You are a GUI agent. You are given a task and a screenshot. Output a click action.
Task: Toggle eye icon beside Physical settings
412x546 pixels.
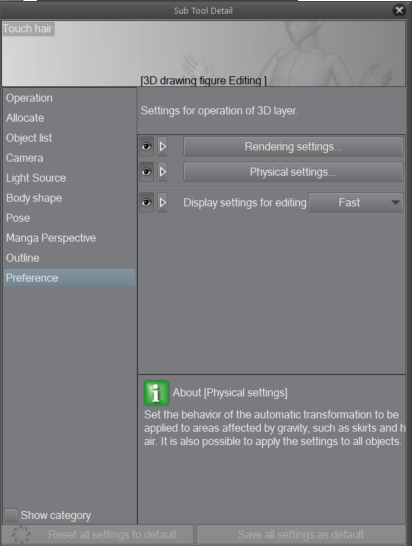tap(147, 172)
